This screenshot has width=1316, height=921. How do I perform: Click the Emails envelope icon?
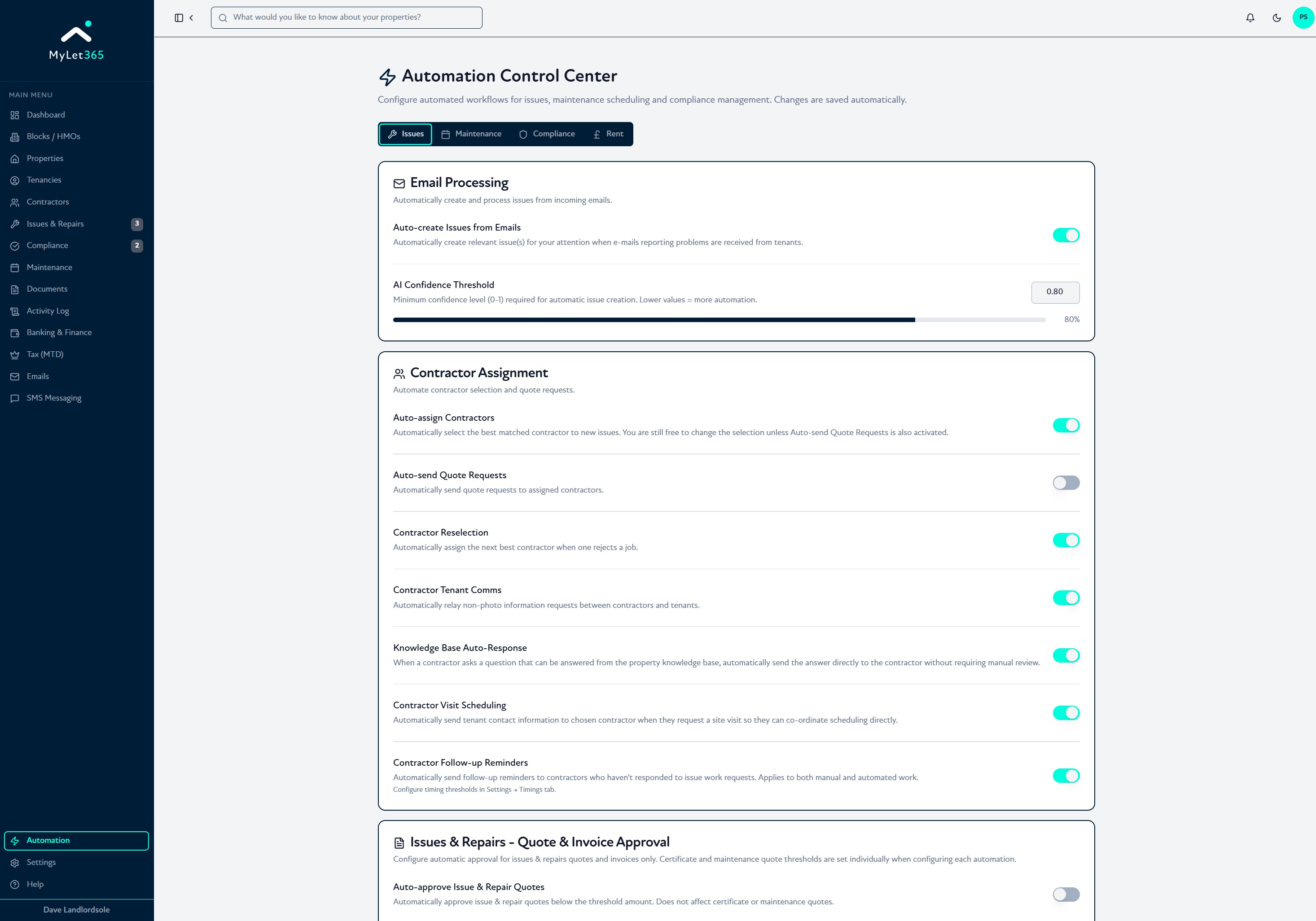[15, 376]
